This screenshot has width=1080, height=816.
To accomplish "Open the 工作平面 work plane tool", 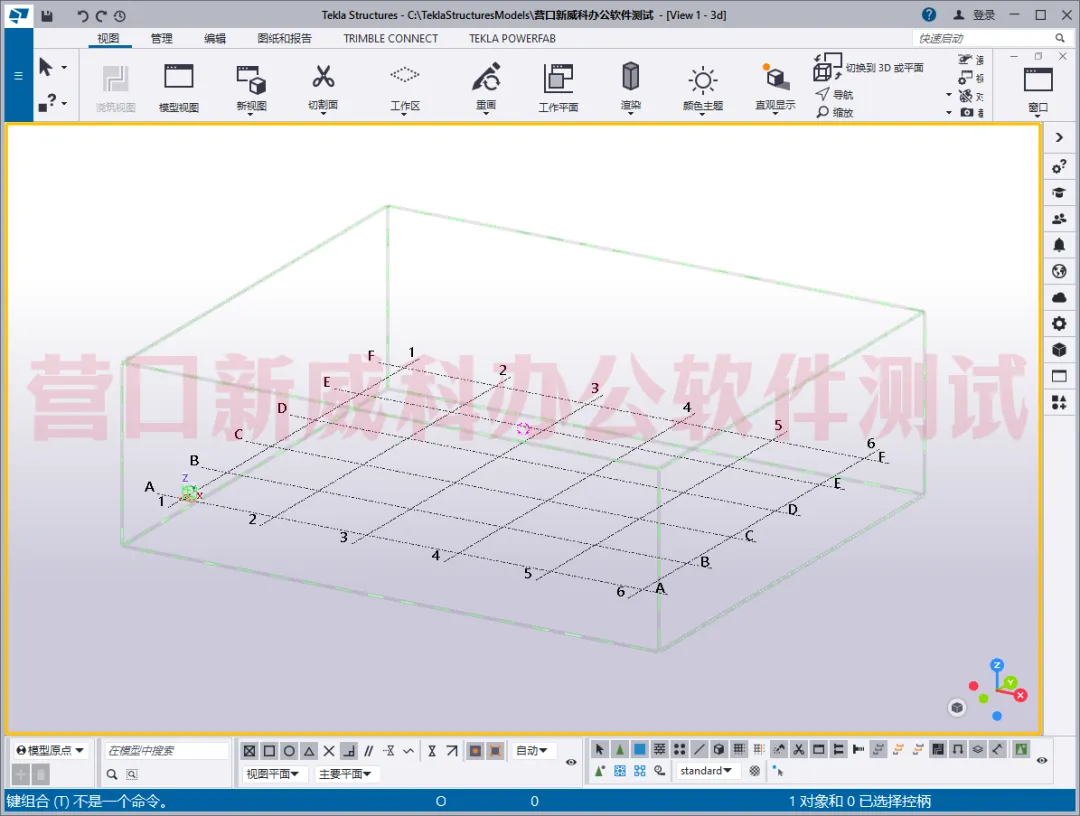I will 558,78.
